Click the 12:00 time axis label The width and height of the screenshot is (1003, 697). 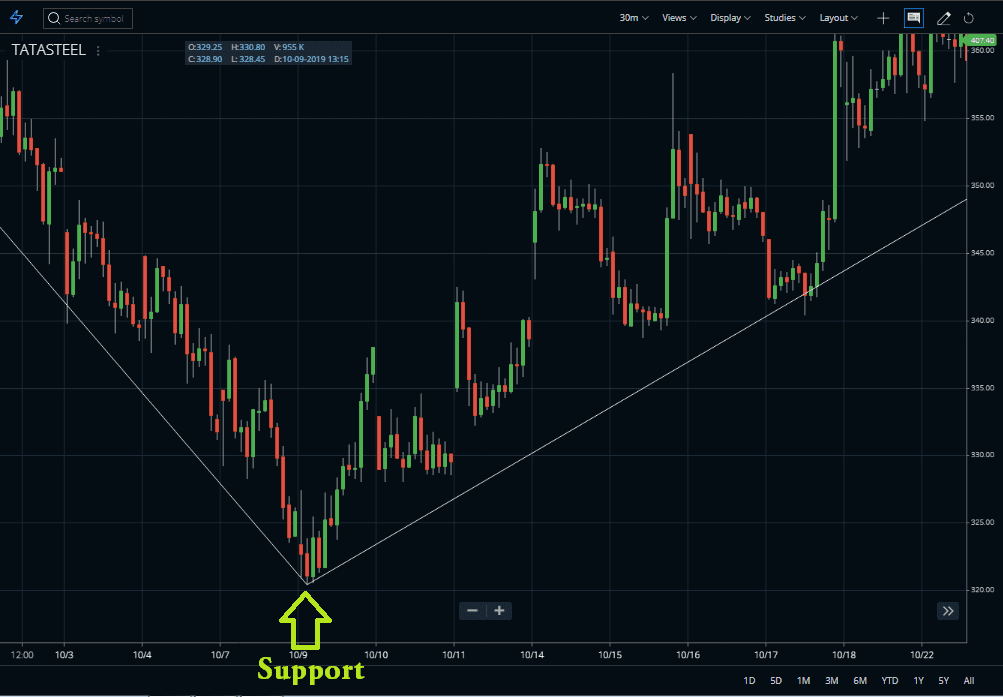click(22, 655)
